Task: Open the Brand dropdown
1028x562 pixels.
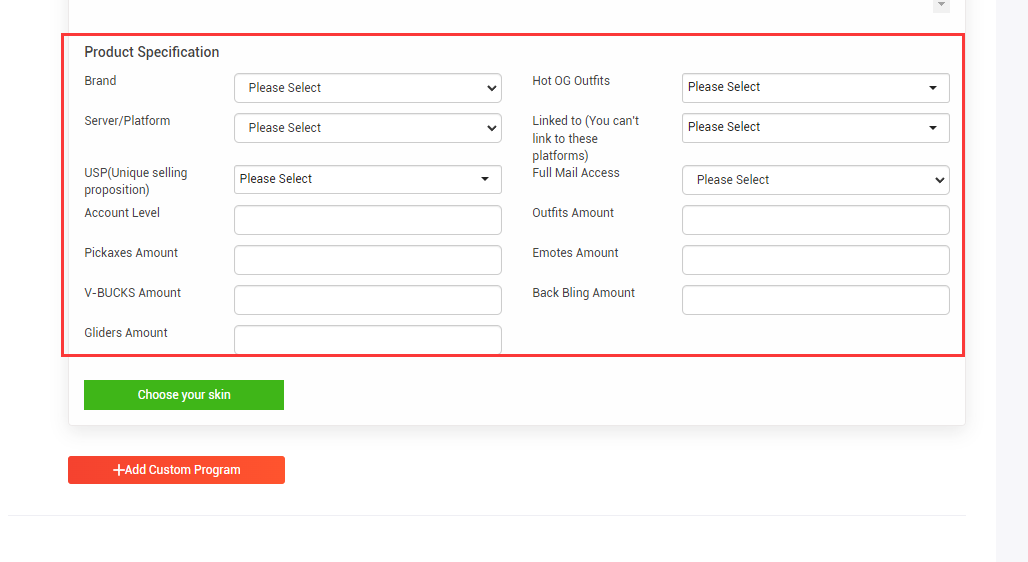Action: click(x=368, y=88)
